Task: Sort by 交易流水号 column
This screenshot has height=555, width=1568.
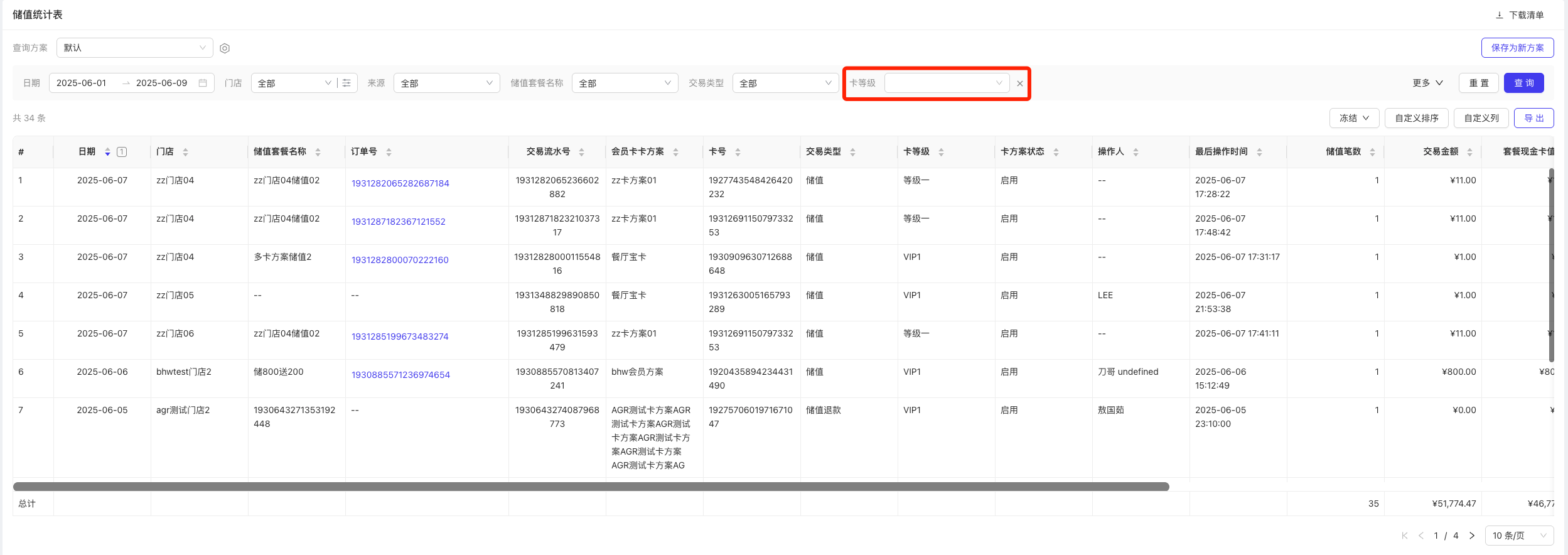Action: pyautogui.click(x=581, y=152)
